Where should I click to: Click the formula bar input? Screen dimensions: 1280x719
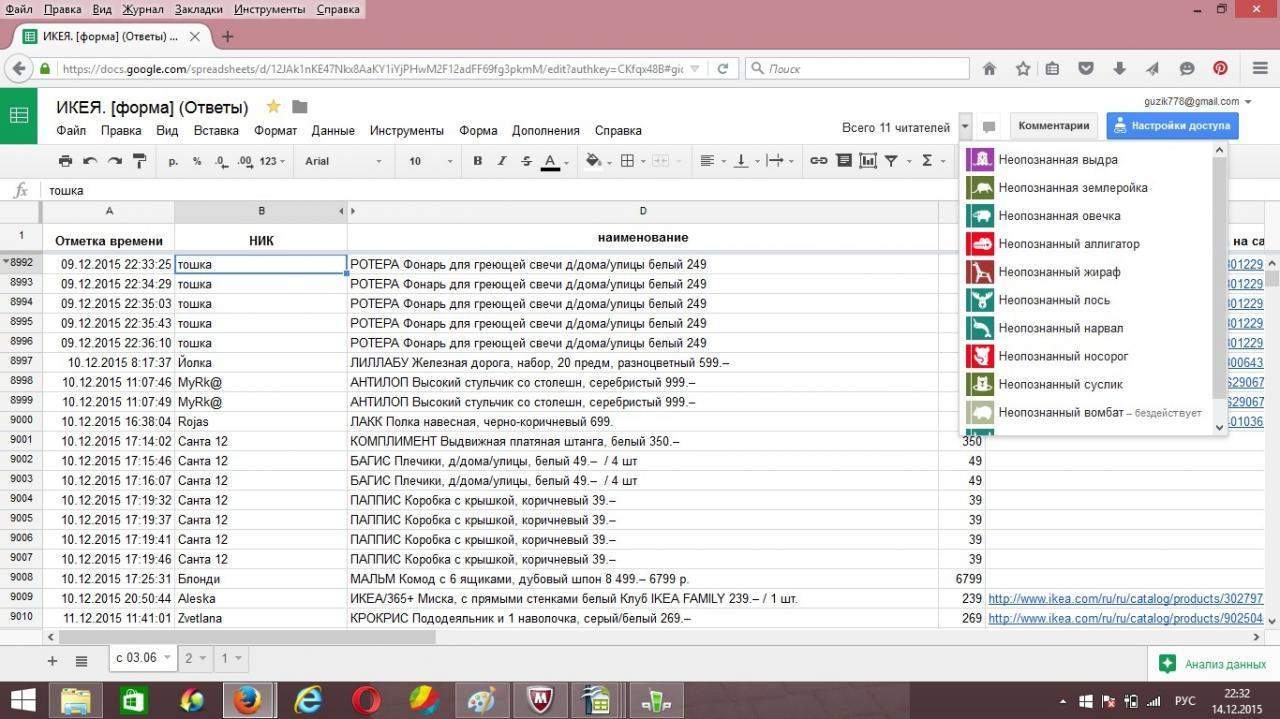[x=660, y=190]
